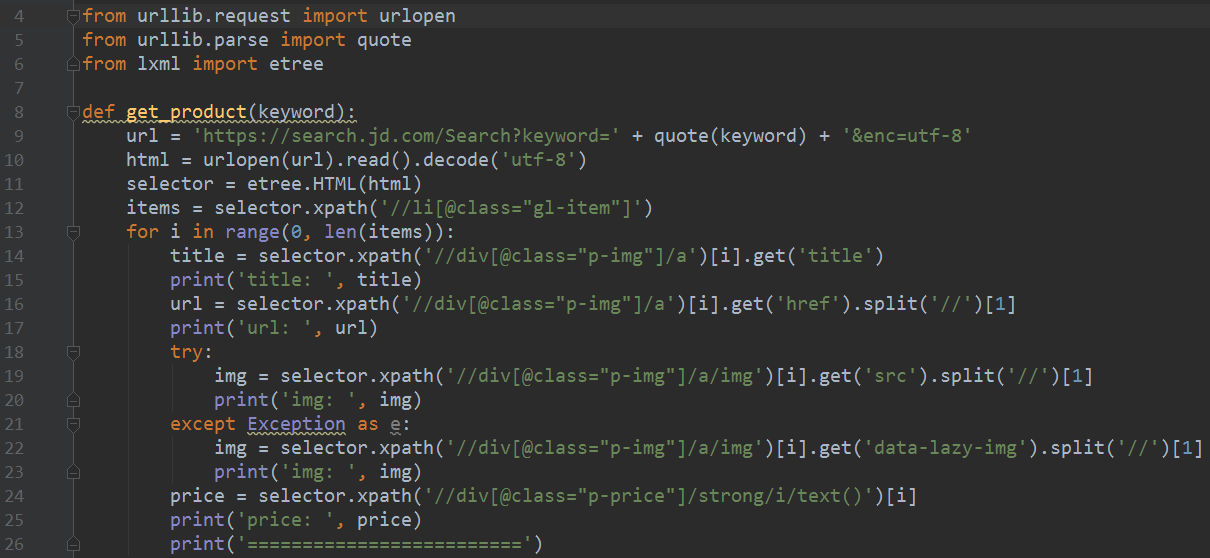Click the print('url: ', url) statement
The image size is (1210, 558).
coord(276,328)
